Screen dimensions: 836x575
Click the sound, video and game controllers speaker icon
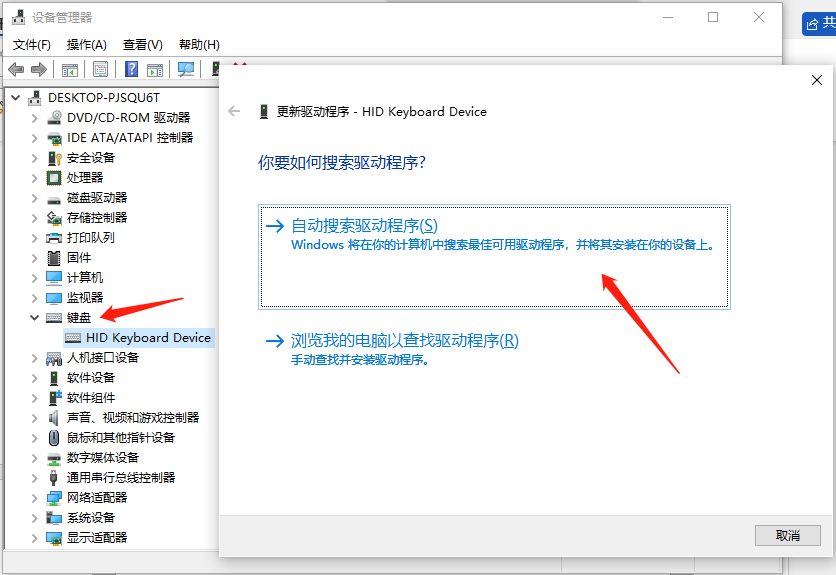tap(53, 418)
